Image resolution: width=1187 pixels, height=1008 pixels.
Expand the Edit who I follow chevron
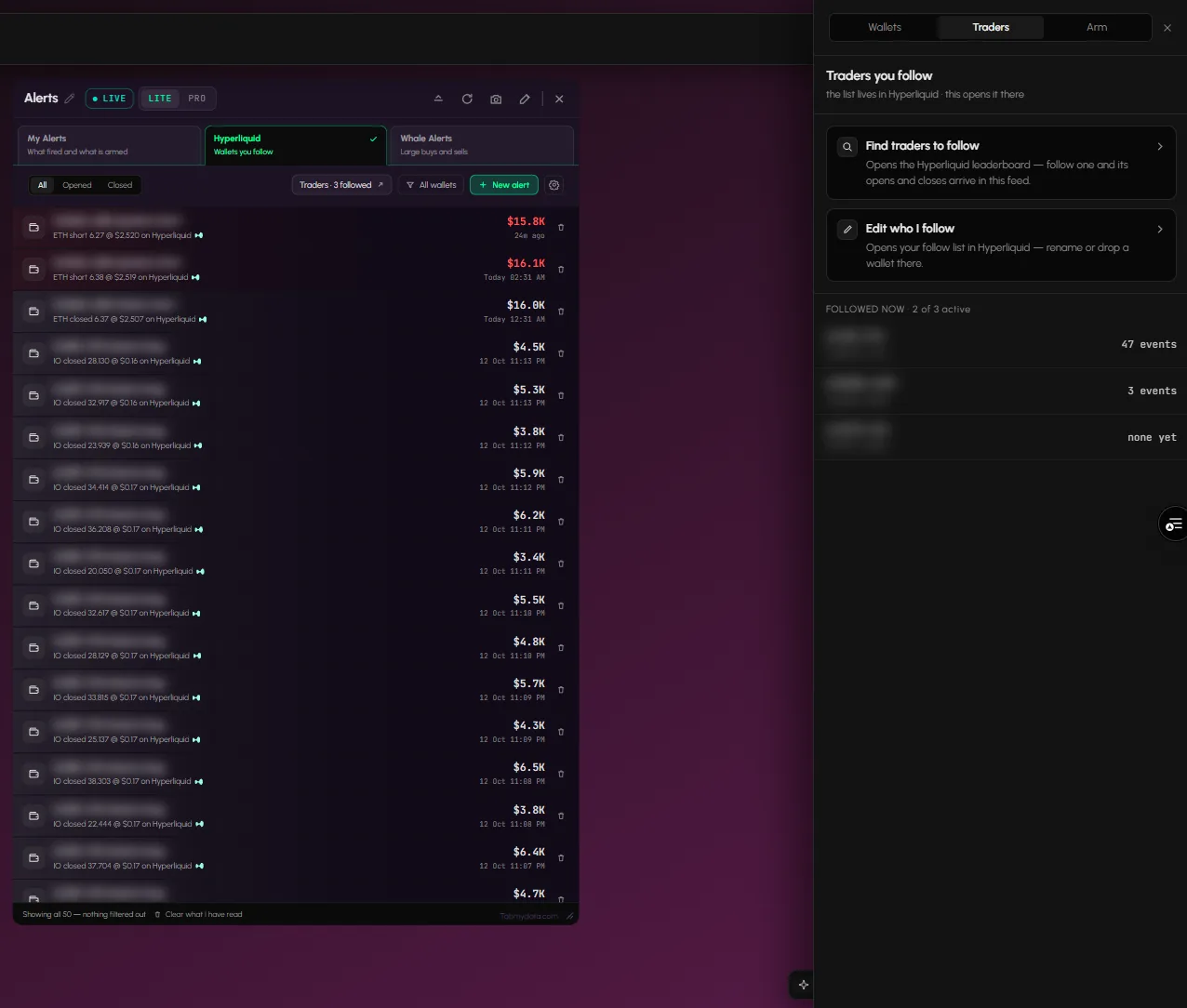pyautogui.click(x=1160, y=229)
